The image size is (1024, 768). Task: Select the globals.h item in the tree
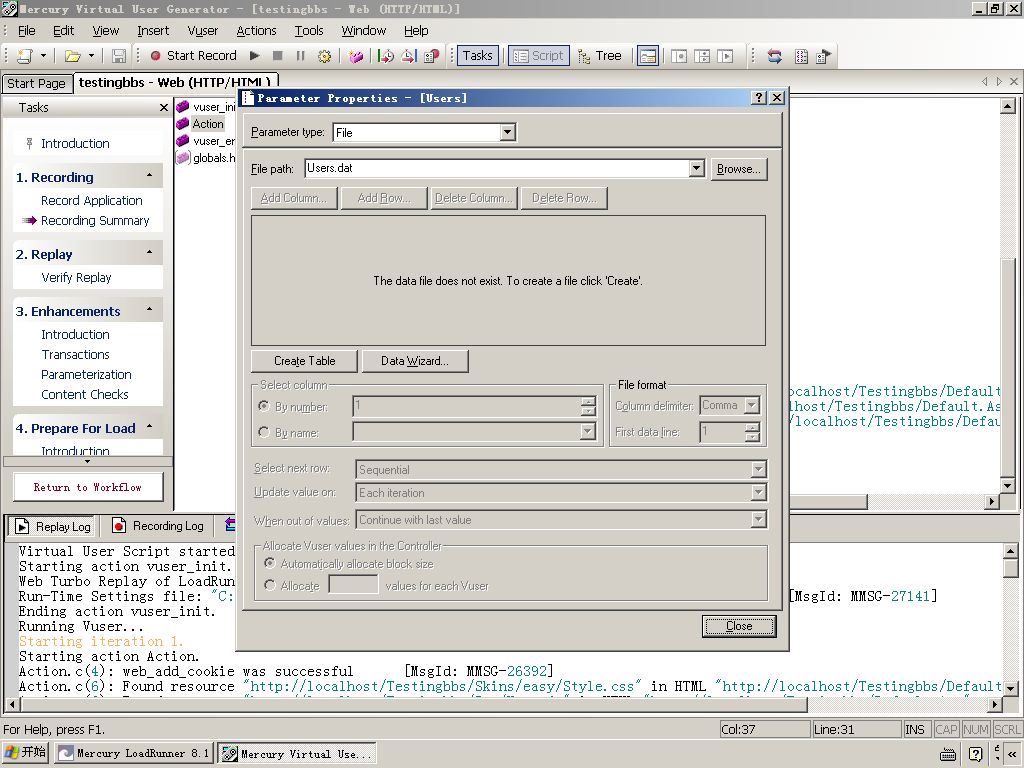[214, 158]
